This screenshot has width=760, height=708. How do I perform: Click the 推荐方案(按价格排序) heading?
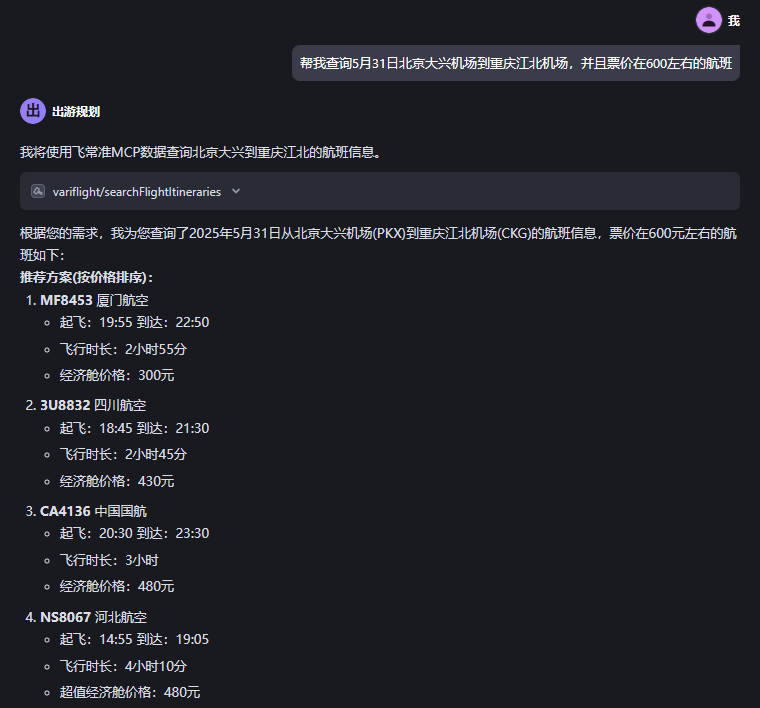tap(86, 277)
